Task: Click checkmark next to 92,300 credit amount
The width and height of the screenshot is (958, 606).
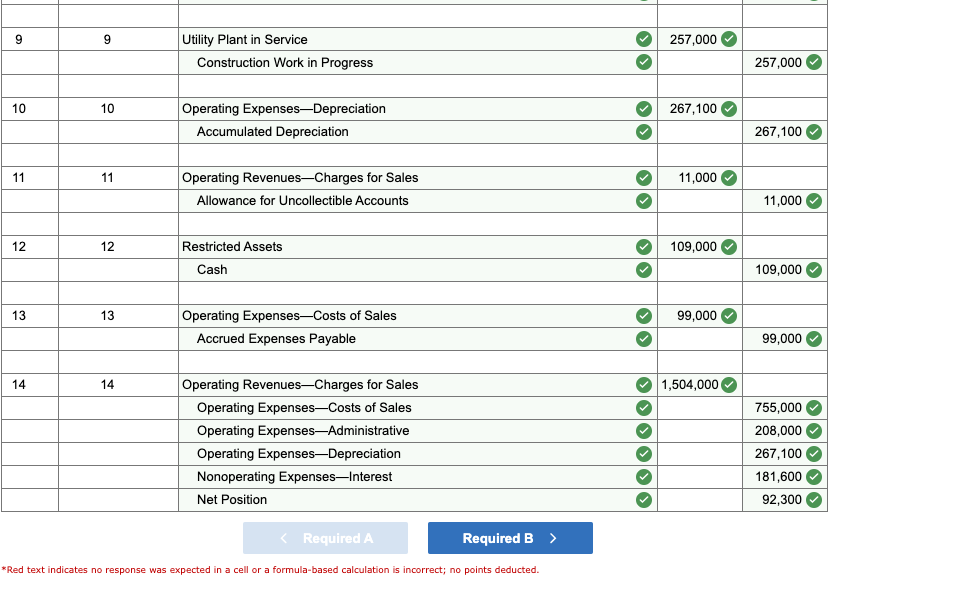Action: [813, 500]
